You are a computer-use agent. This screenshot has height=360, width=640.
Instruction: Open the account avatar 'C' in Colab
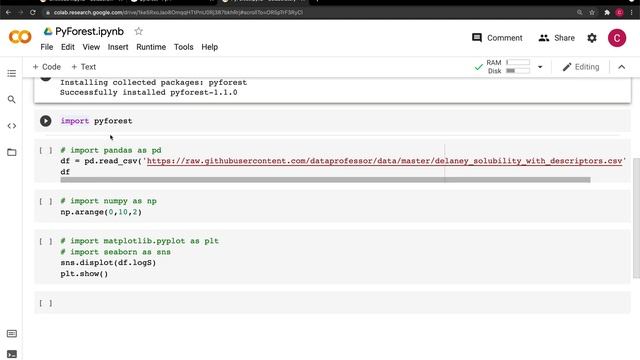[x=617, y=38]
